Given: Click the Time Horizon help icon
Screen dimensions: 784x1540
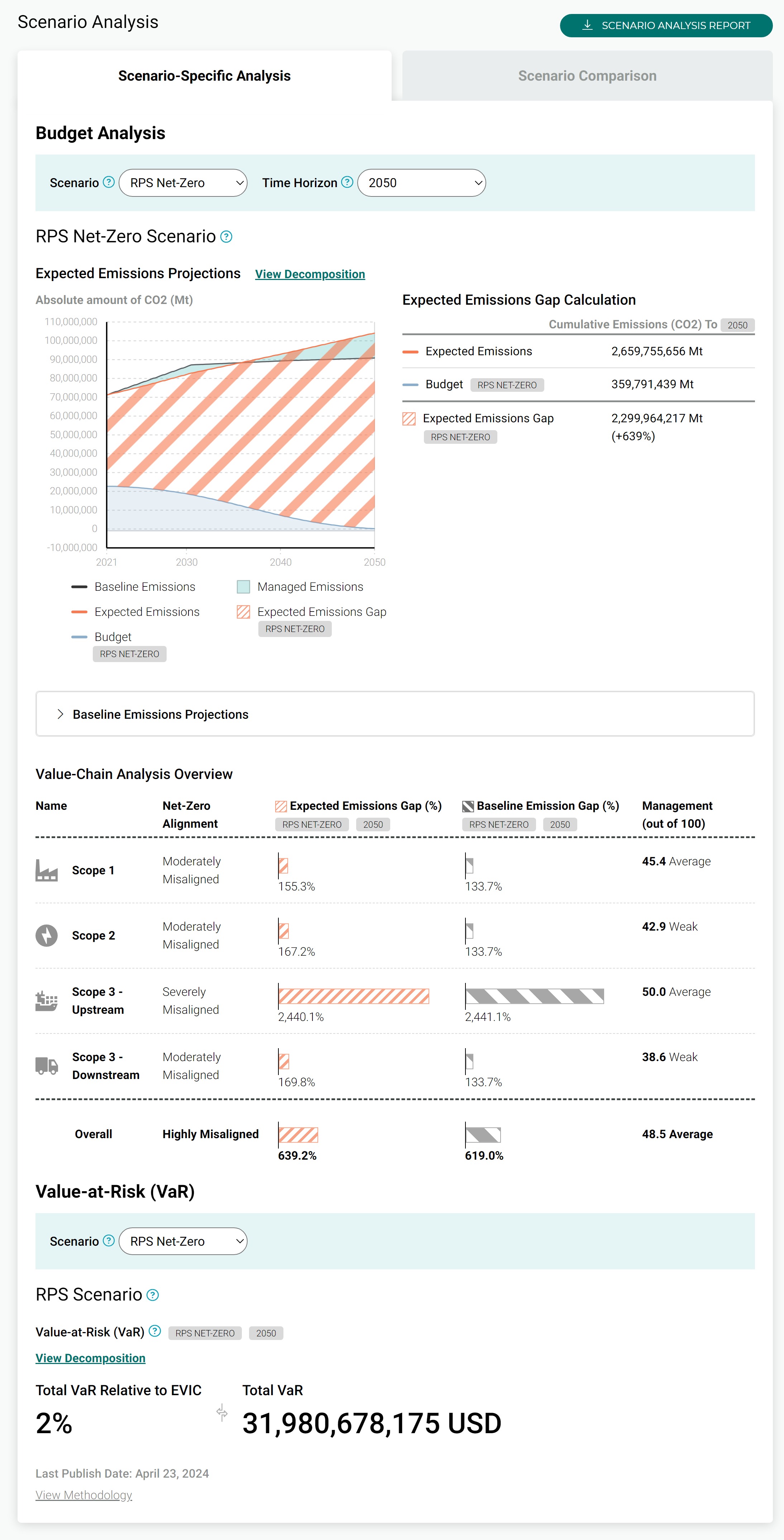Looking at the screenshot, I should click(x=346, y=182).
